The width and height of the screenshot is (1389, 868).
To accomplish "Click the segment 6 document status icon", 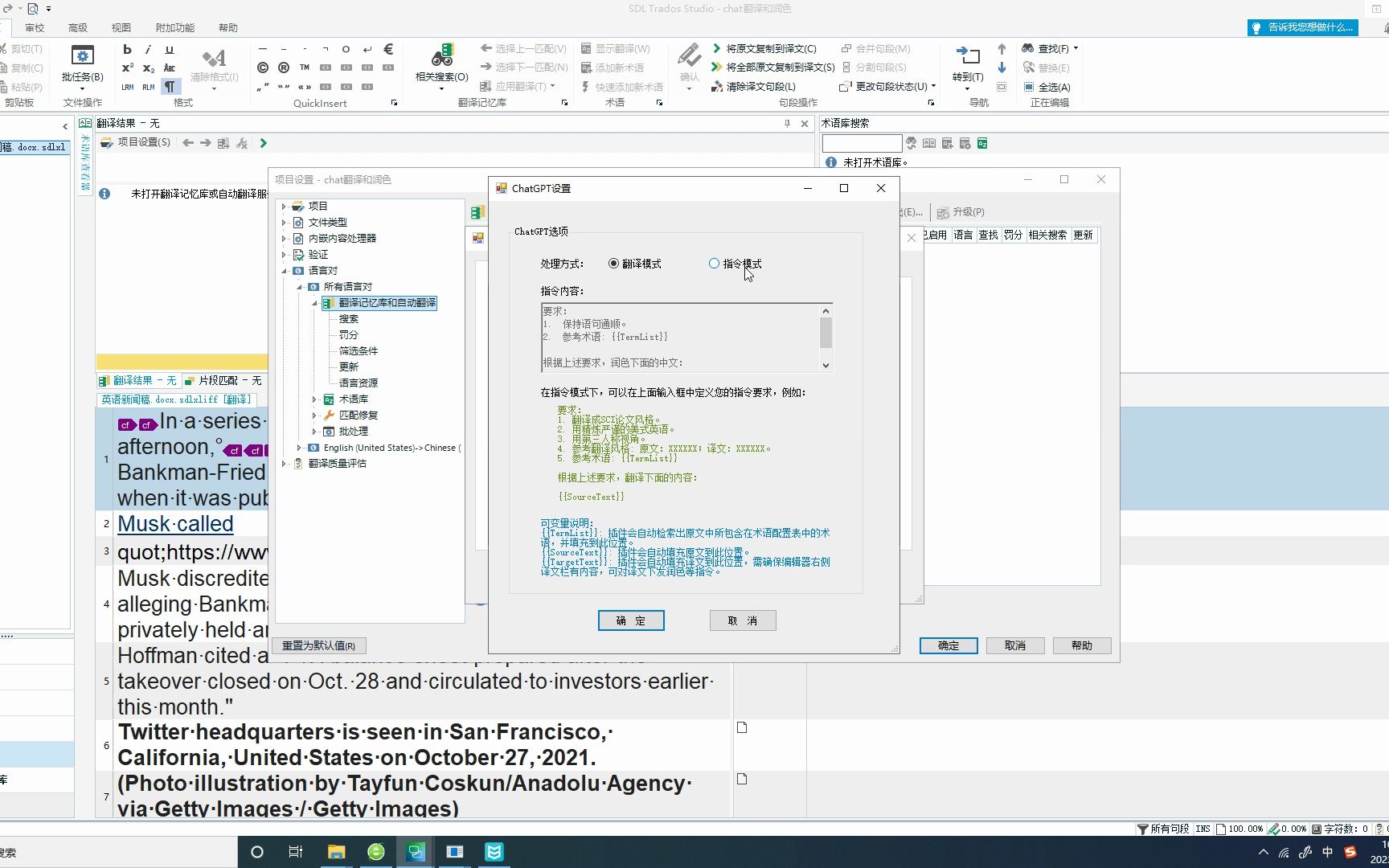I will 742,727.
